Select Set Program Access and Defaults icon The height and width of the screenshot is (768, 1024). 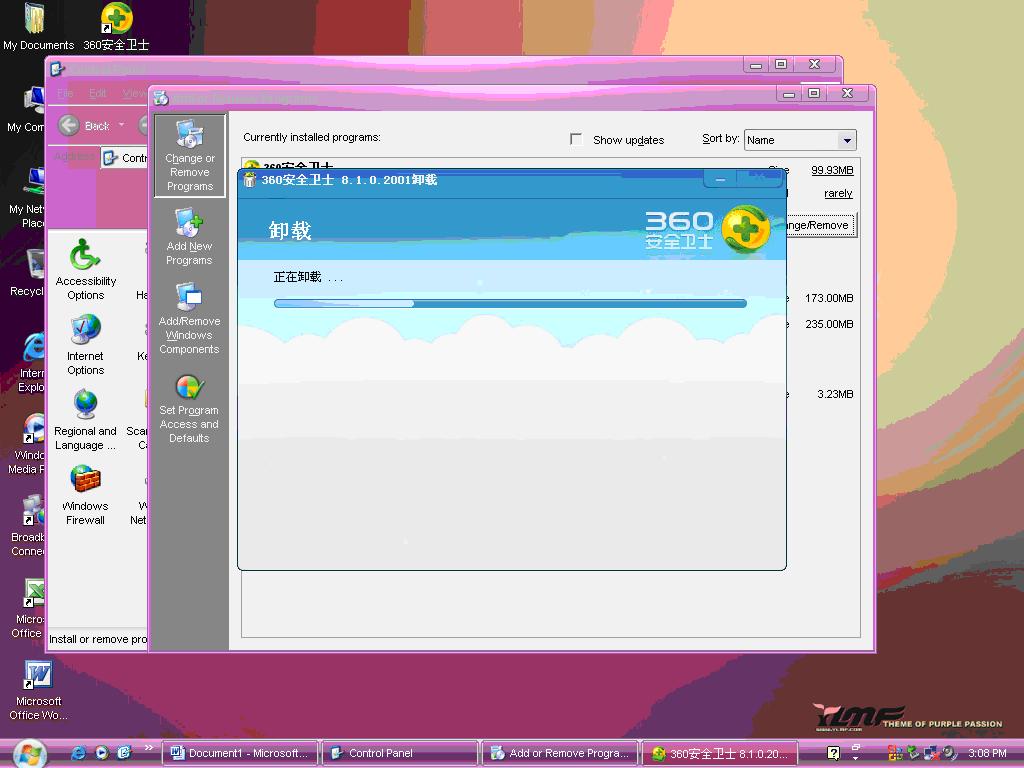[189, 409]
